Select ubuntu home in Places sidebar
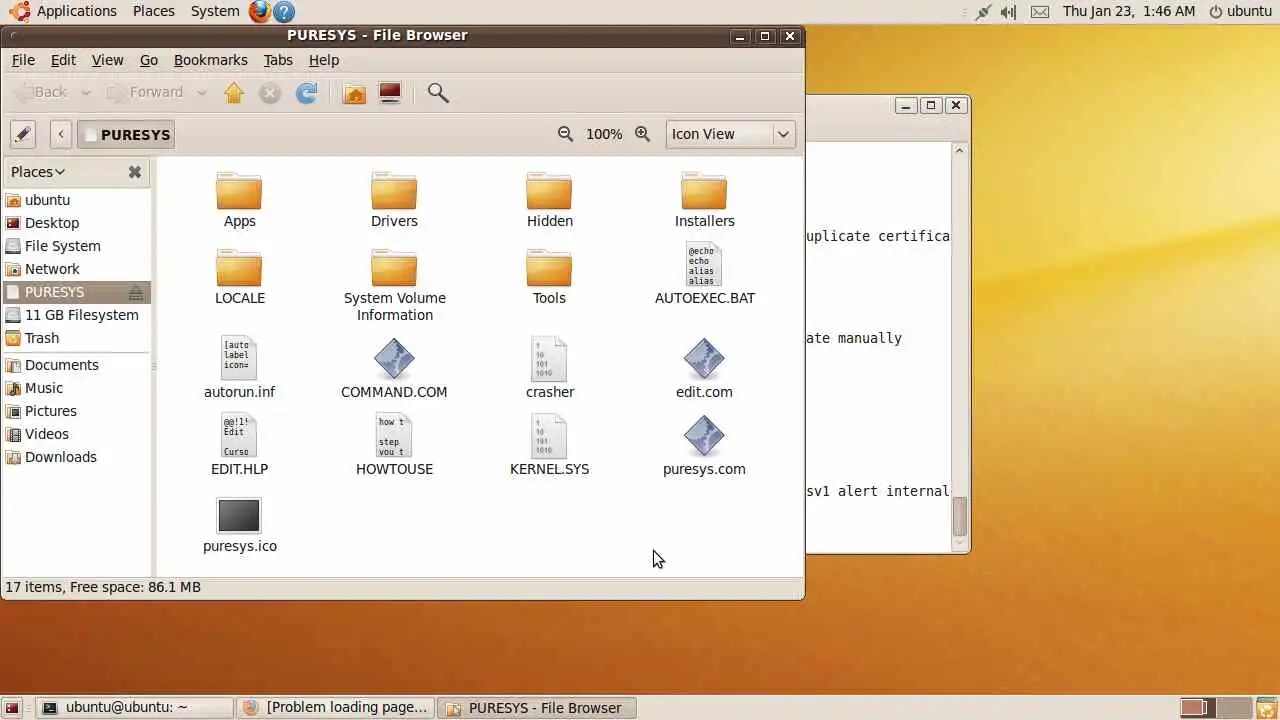The width and height of the screenshot is (1280, 720). (x=76, y=200)
